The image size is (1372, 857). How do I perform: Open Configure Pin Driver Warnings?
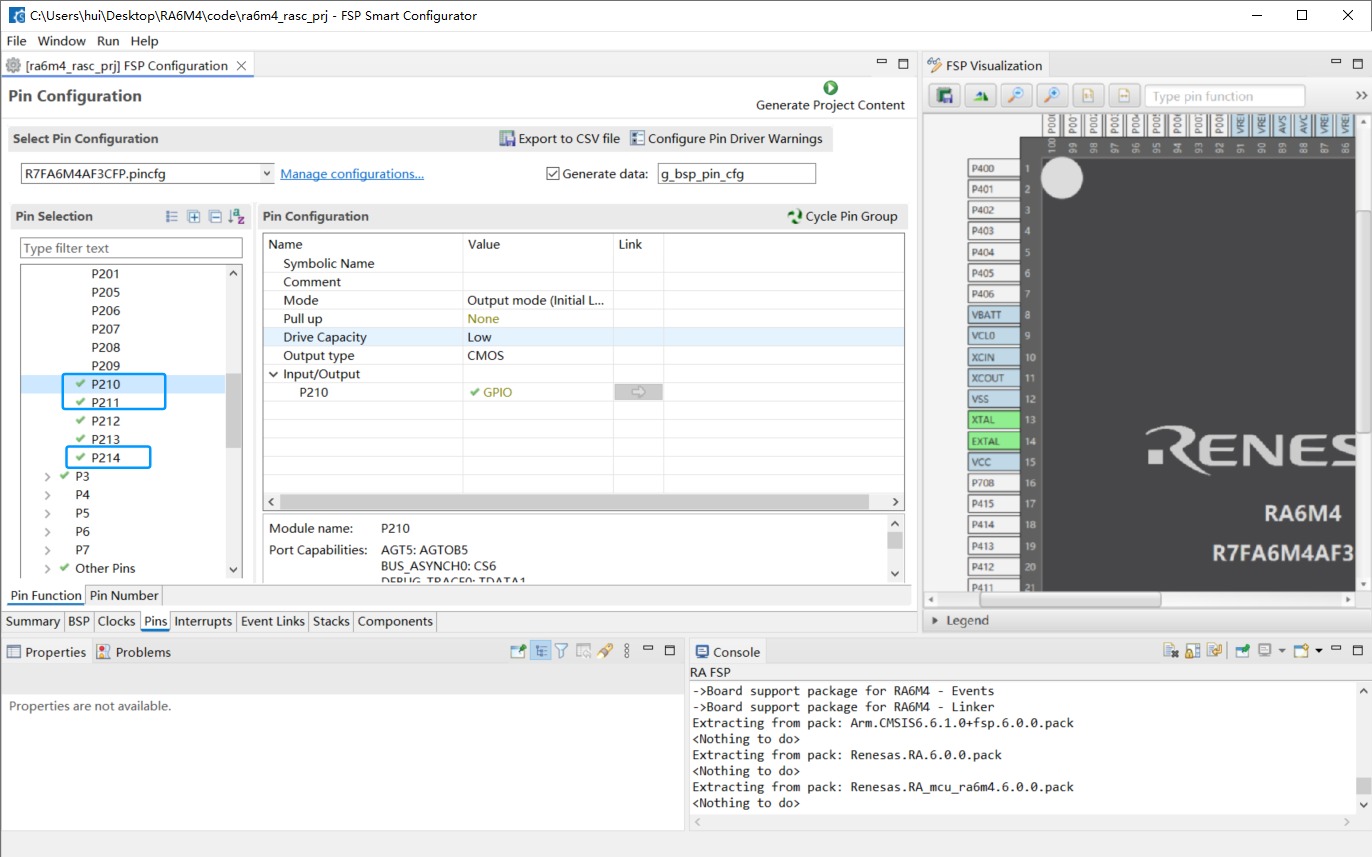pos(726,139)
